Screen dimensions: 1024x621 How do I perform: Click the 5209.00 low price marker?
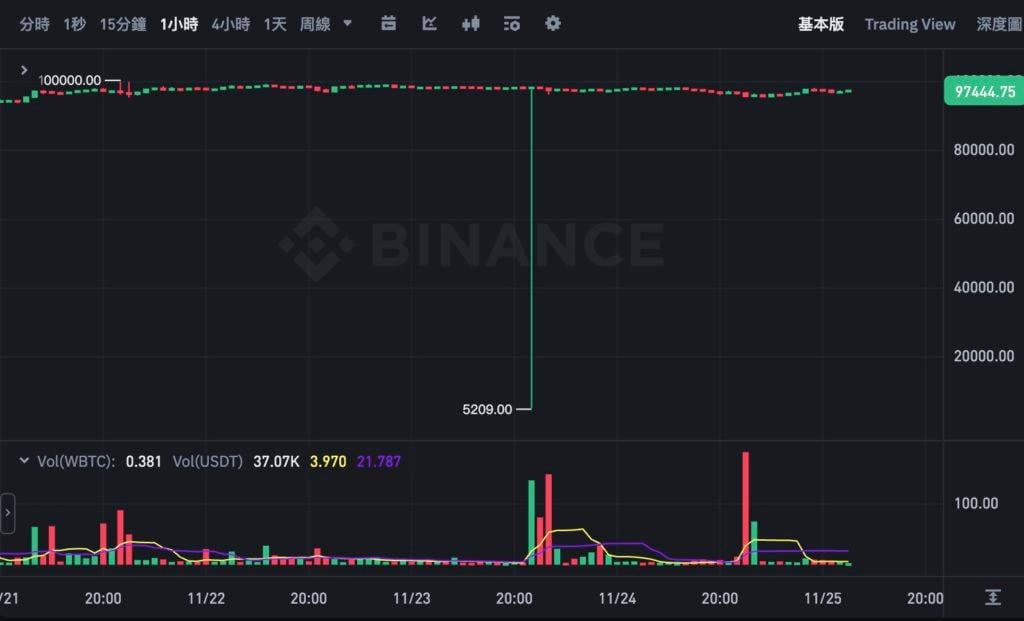tap(488, 409)
